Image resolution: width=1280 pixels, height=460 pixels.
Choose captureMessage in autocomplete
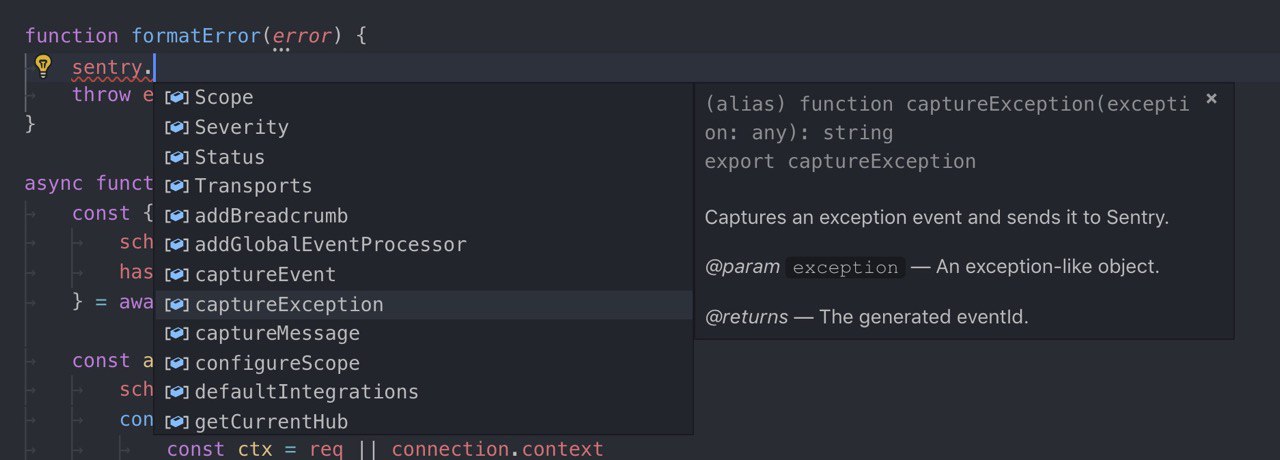(x=423, y=333)
